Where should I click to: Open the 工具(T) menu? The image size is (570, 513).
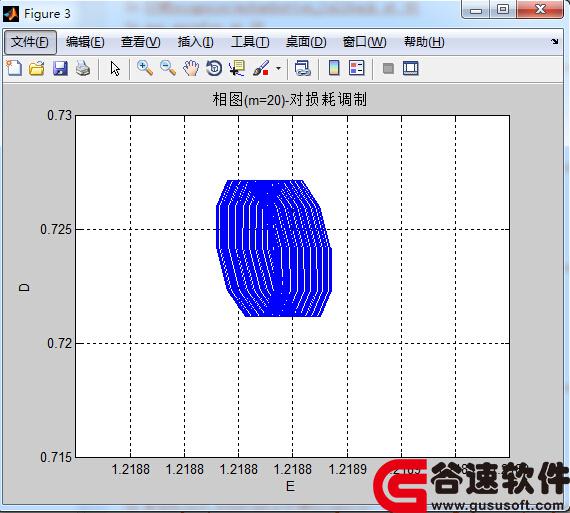click(x=250, y=42)
